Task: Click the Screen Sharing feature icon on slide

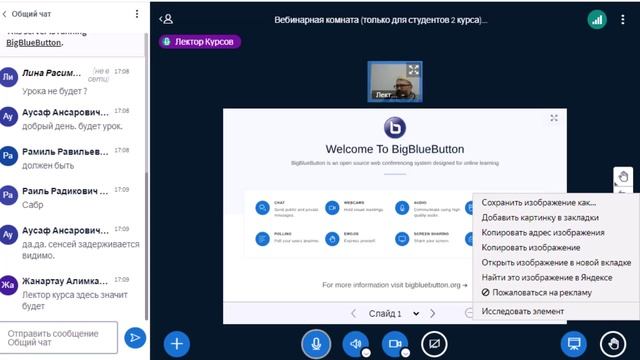Action: [x=402, y=239]
